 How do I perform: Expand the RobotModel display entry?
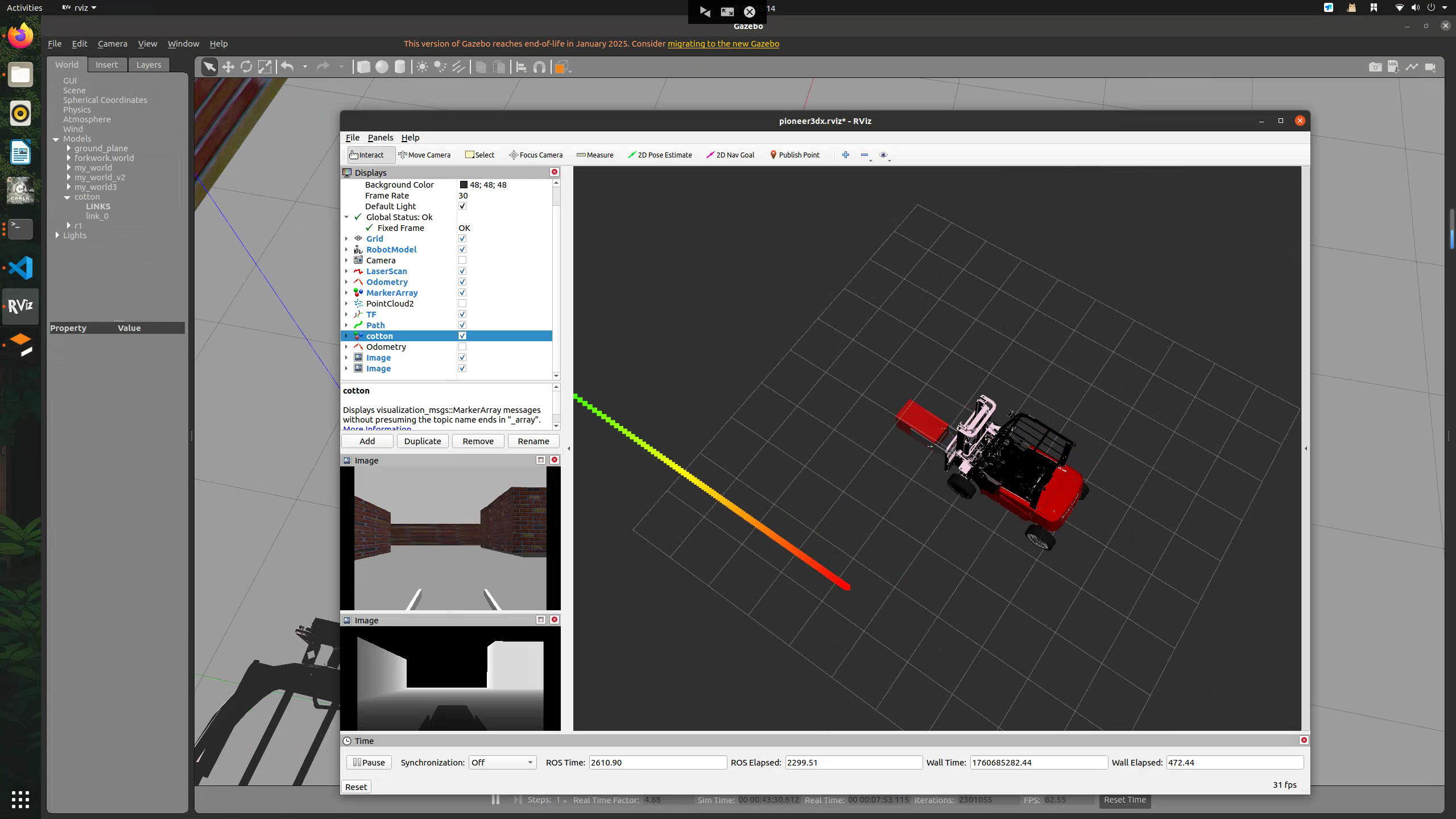click(346, 250)
